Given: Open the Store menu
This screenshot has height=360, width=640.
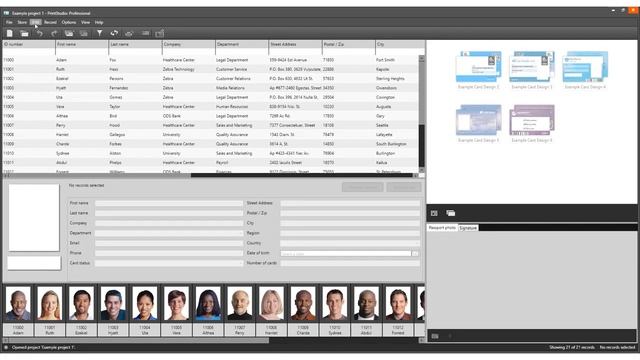Looking at the screenshot, I should [22, 22].
